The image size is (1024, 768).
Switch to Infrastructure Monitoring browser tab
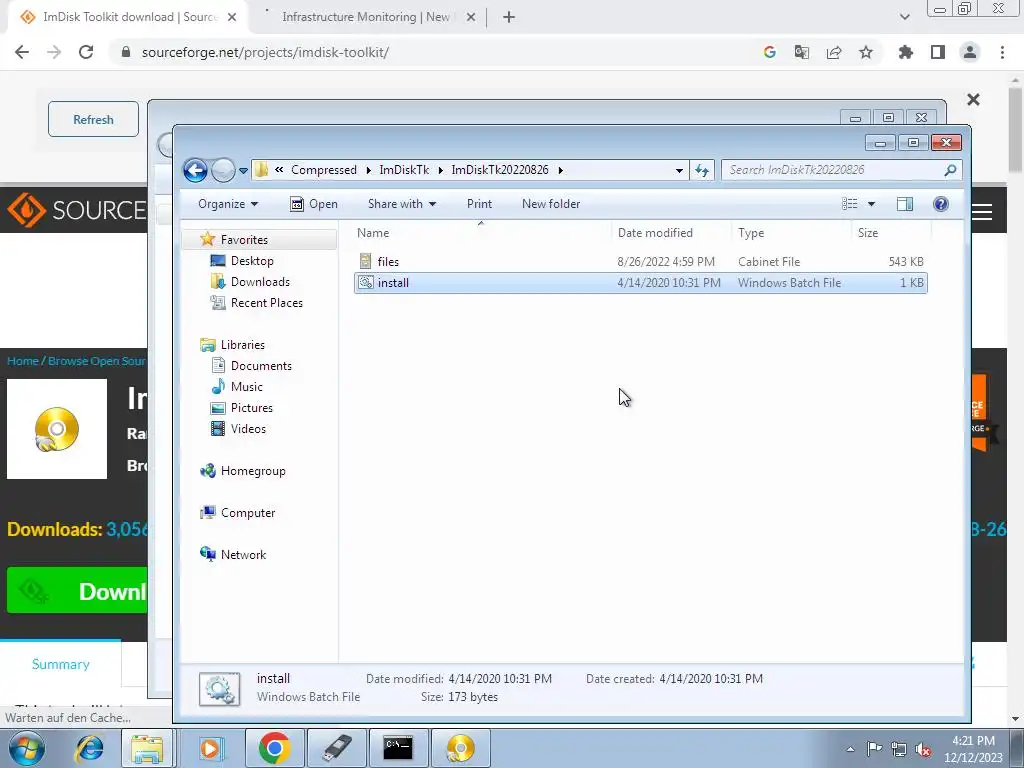point(366,17)
